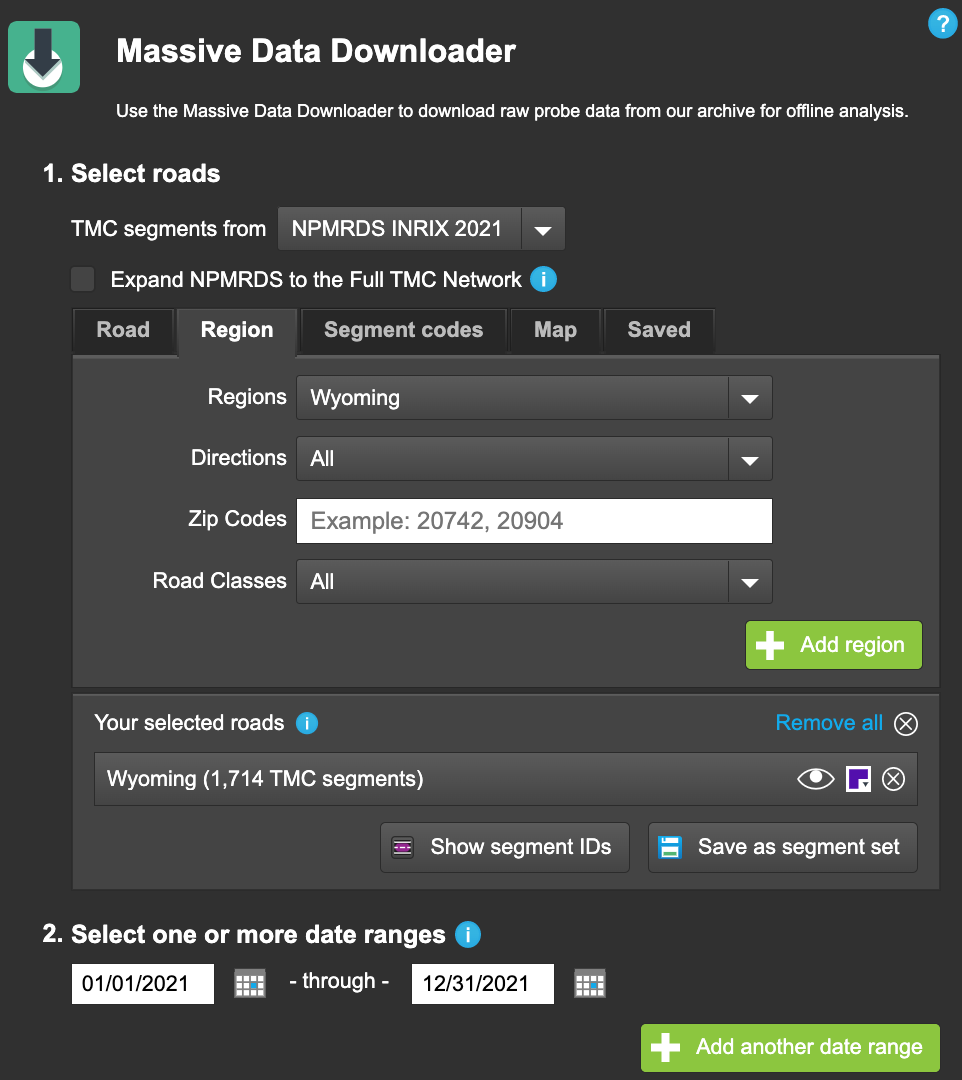962x1080 pixels.
Task: Switch to the Road tab
Action: 123,330
